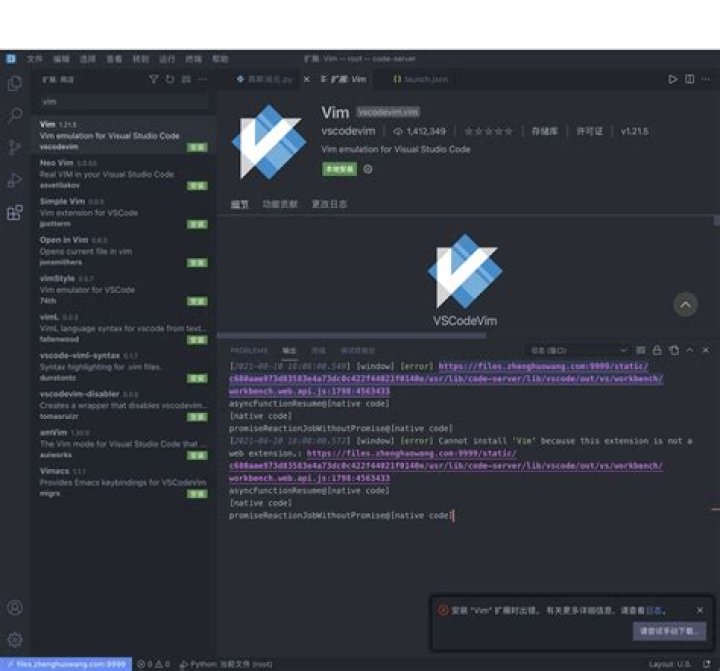This screenshot has height=671, width=720.
Task: Open the 查看 (View) menu
Action: (x=114, y=59)
